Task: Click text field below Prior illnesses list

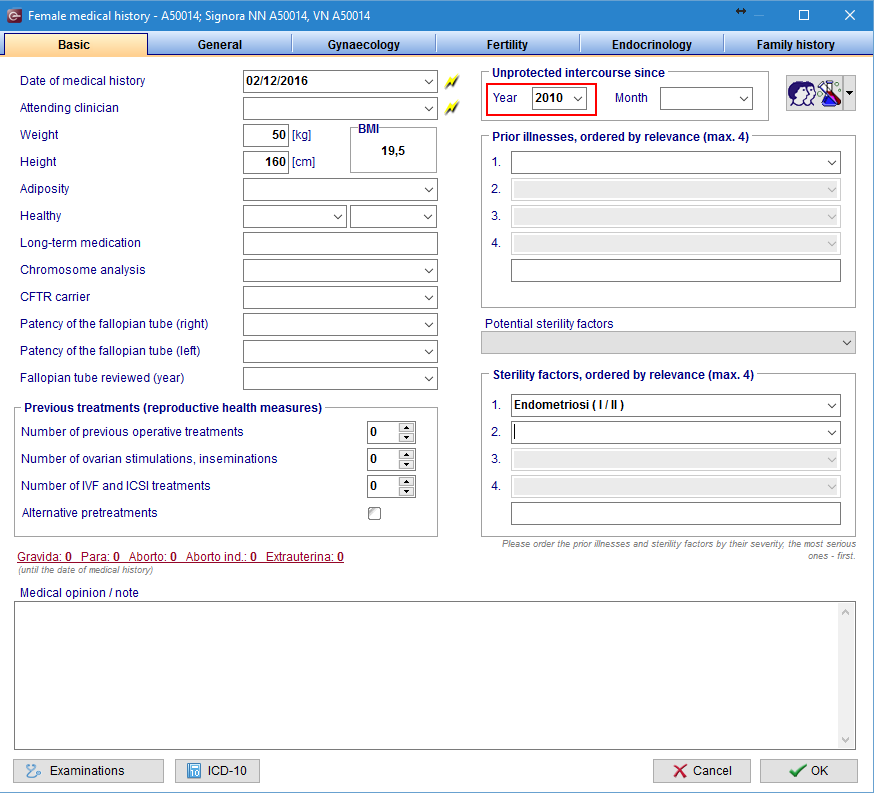Action: coord(676,271)
